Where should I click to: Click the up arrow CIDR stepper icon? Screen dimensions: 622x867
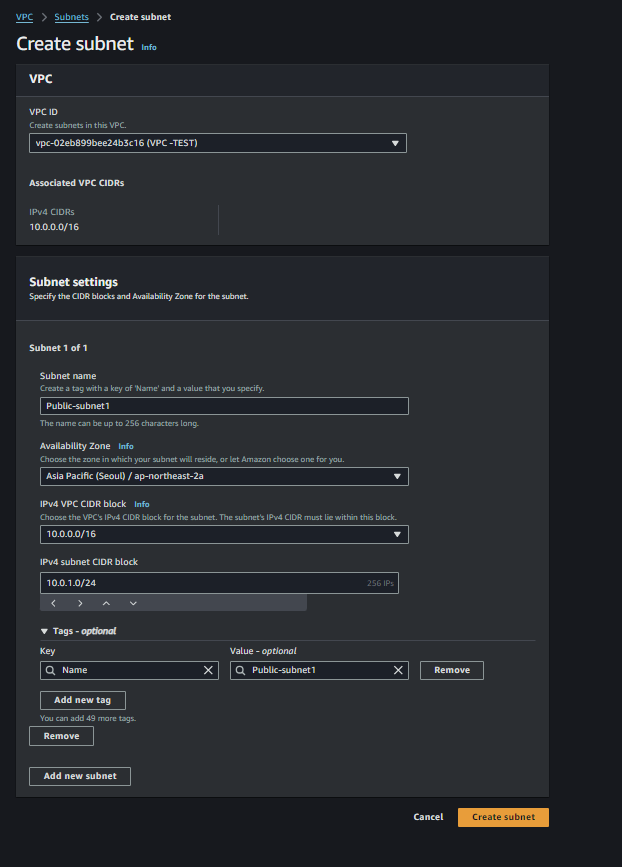click(106, 603)
